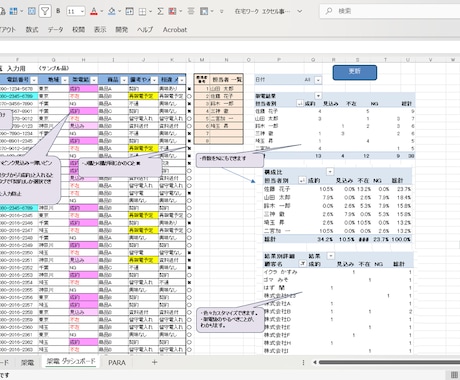Click the status bar view icon at bottom right
The width and height of the screenshot is (460, 380).
pos(454,375)
